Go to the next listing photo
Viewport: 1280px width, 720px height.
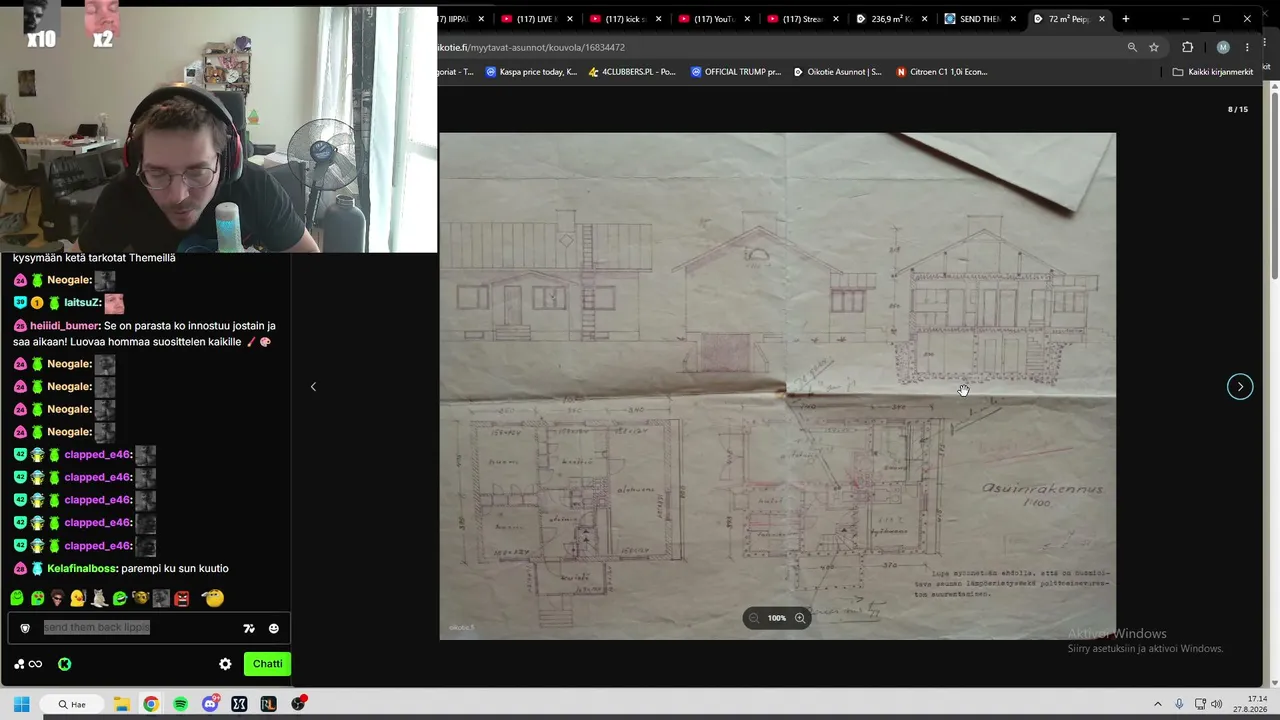coord(1240,387)
